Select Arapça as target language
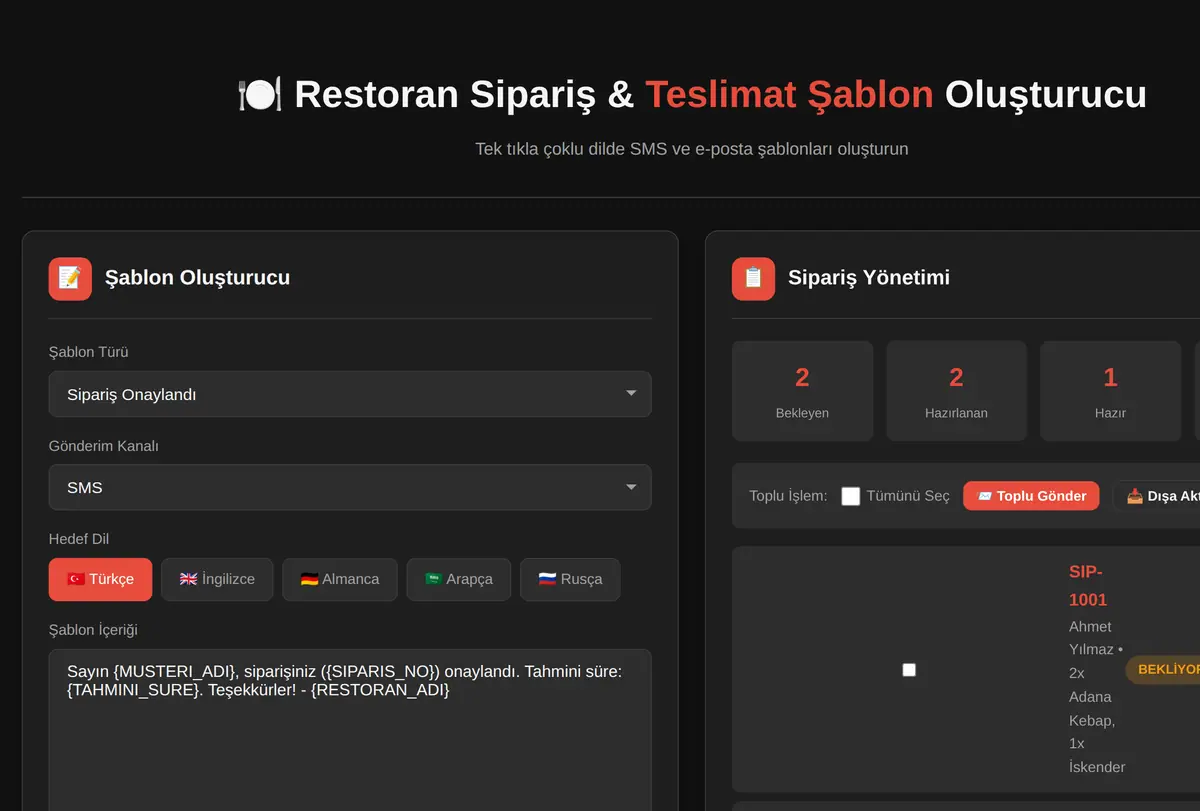The image size is (1200, 811). tap(459, 579)
